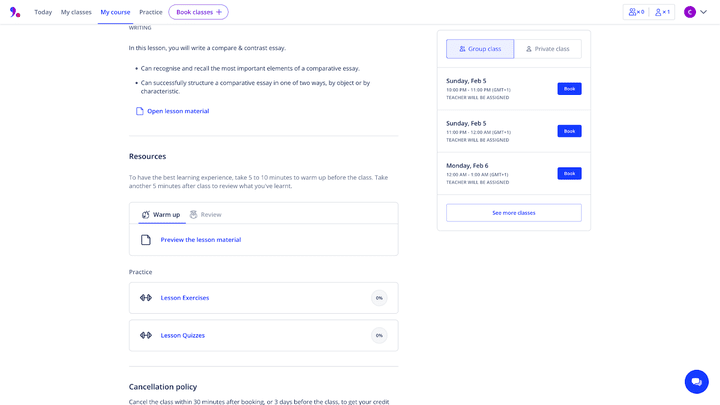
Task: Click the Lingoda logo icon
Action: click(x=14, y=12)
